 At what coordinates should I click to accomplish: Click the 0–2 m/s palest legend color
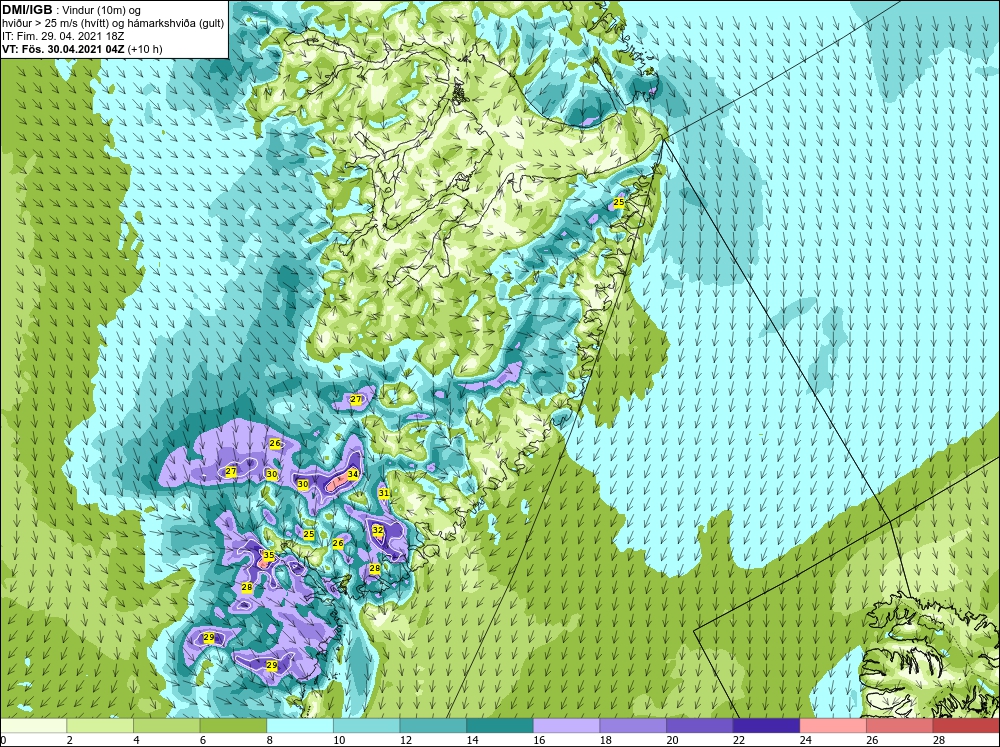click(33, 725)
